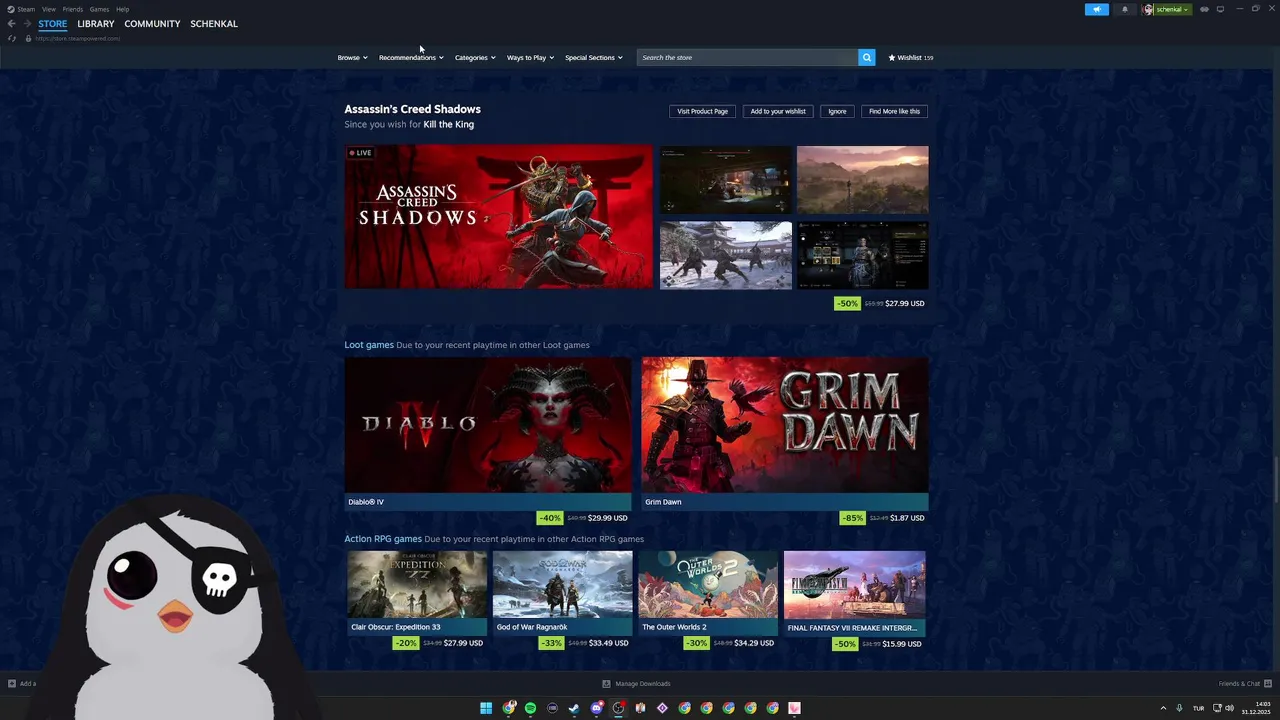Open the SCHENKAL profile tab

pyautogui.click(x=214, y=24)
